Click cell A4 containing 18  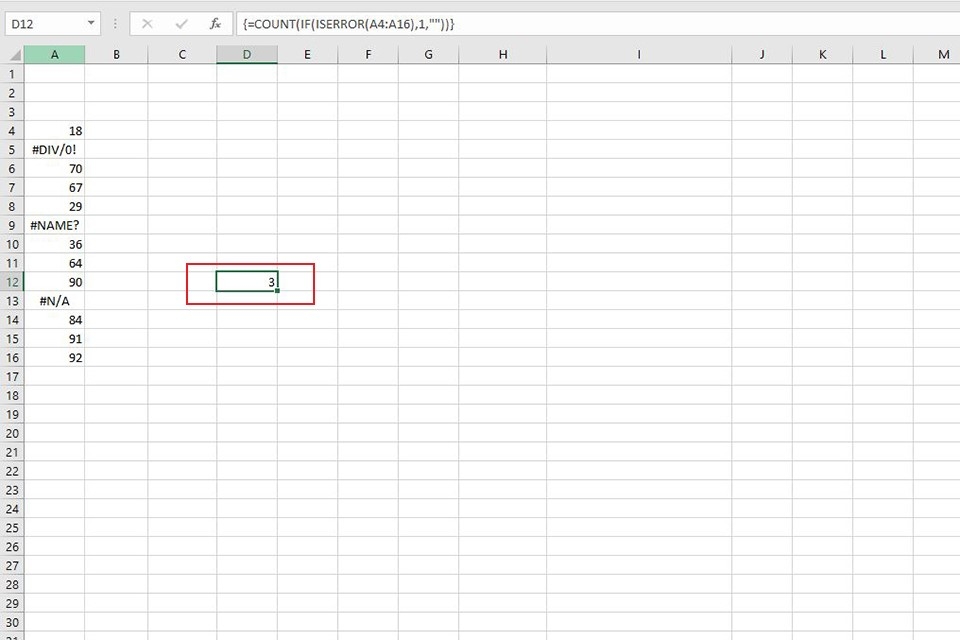(54, 131)
